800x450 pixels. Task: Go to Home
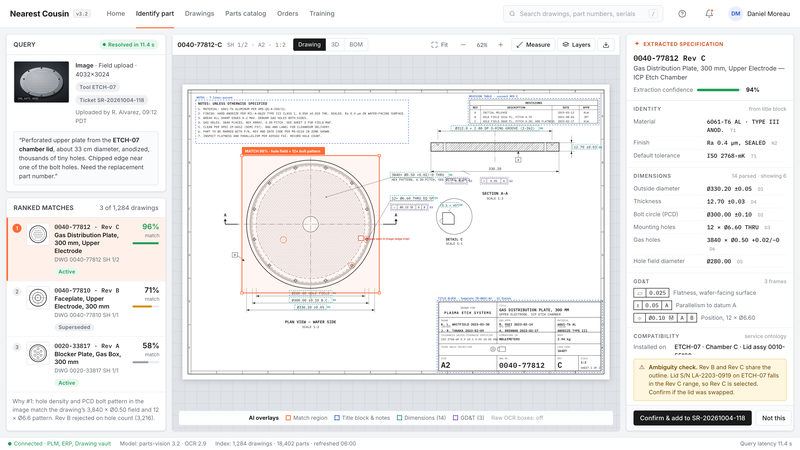[116, 14]
